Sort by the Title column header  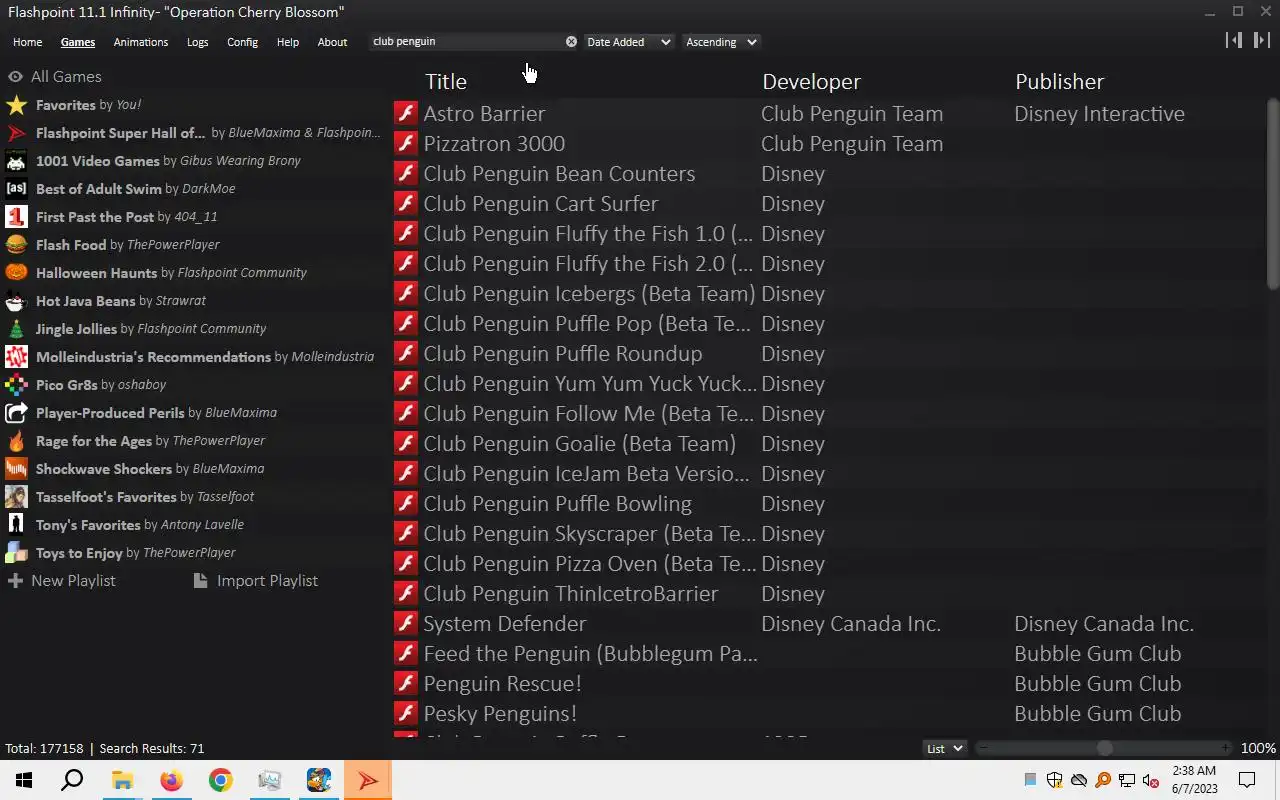pyautogui.click(x=446, y=82)
